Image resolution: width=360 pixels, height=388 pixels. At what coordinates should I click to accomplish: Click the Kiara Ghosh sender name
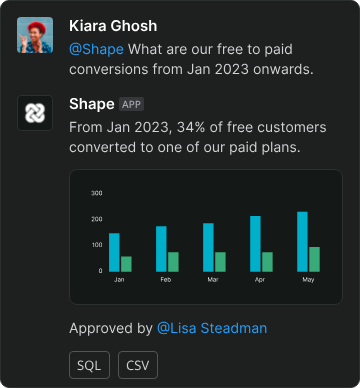tap(113, 26)
